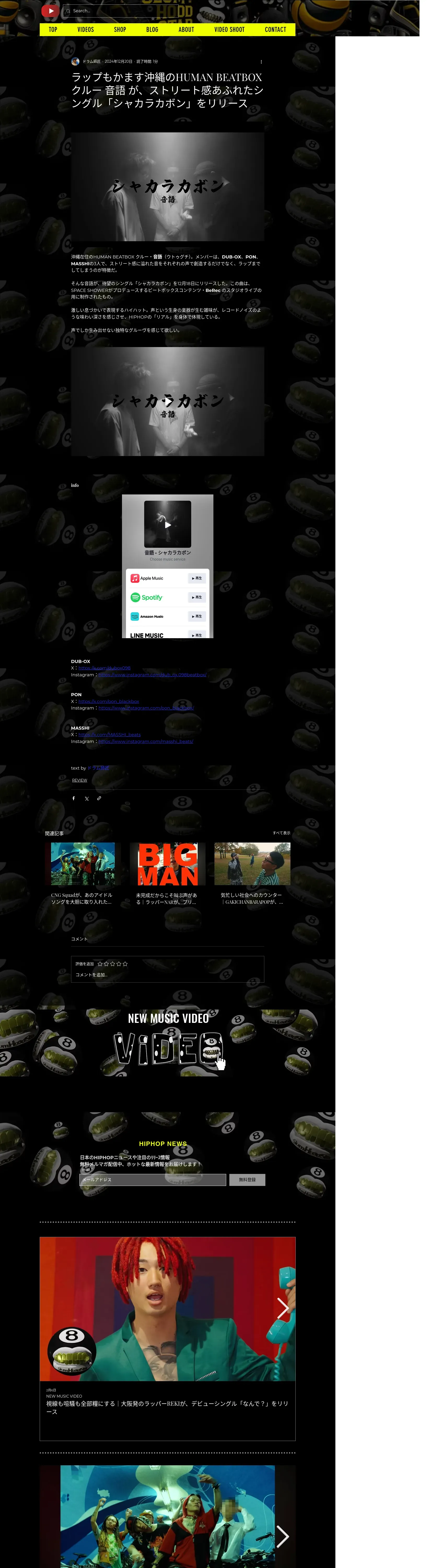Click the top シャカラカボン cover image
Image resolution: width=443 pixels, height=1568 pixels.
(x=167, y=186)
